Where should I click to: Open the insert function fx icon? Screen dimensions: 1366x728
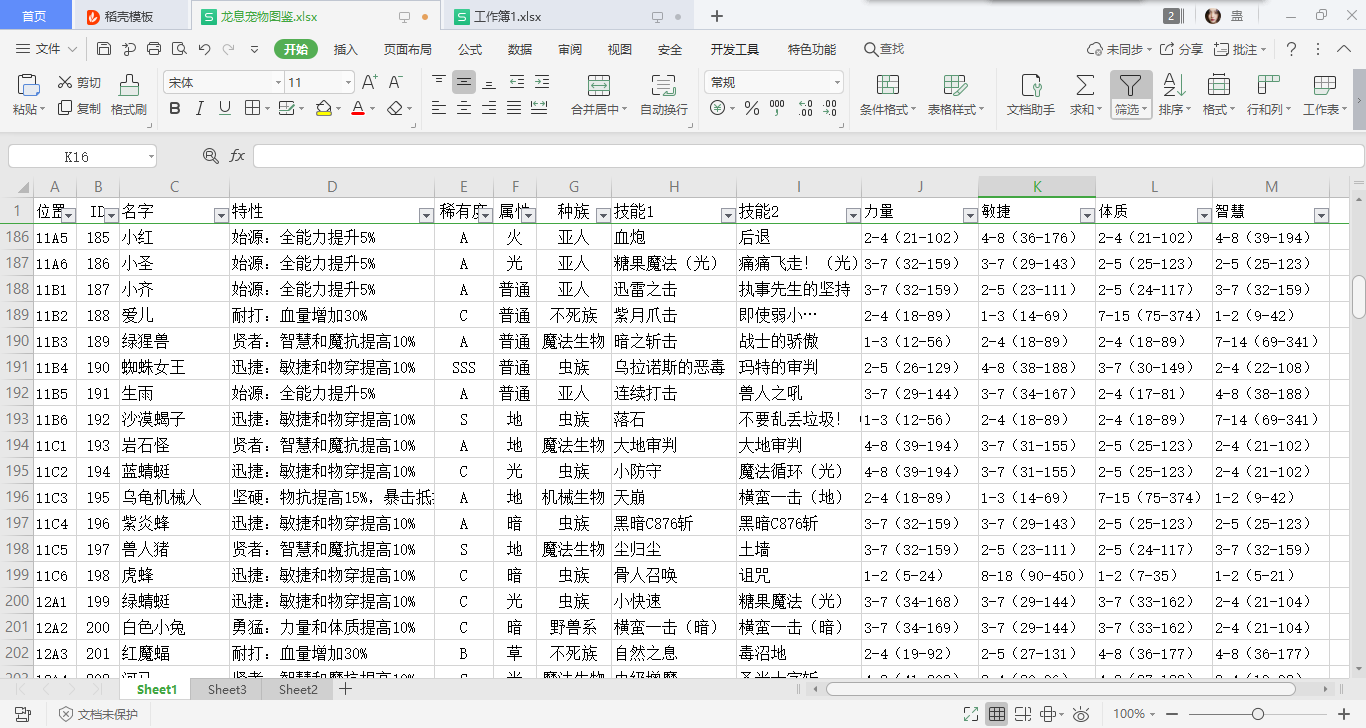[x=237, y=156]
